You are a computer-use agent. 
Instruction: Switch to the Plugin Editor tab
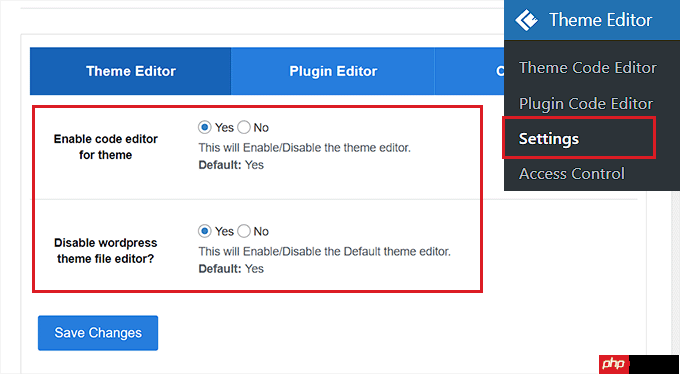[x=333, y=71]
